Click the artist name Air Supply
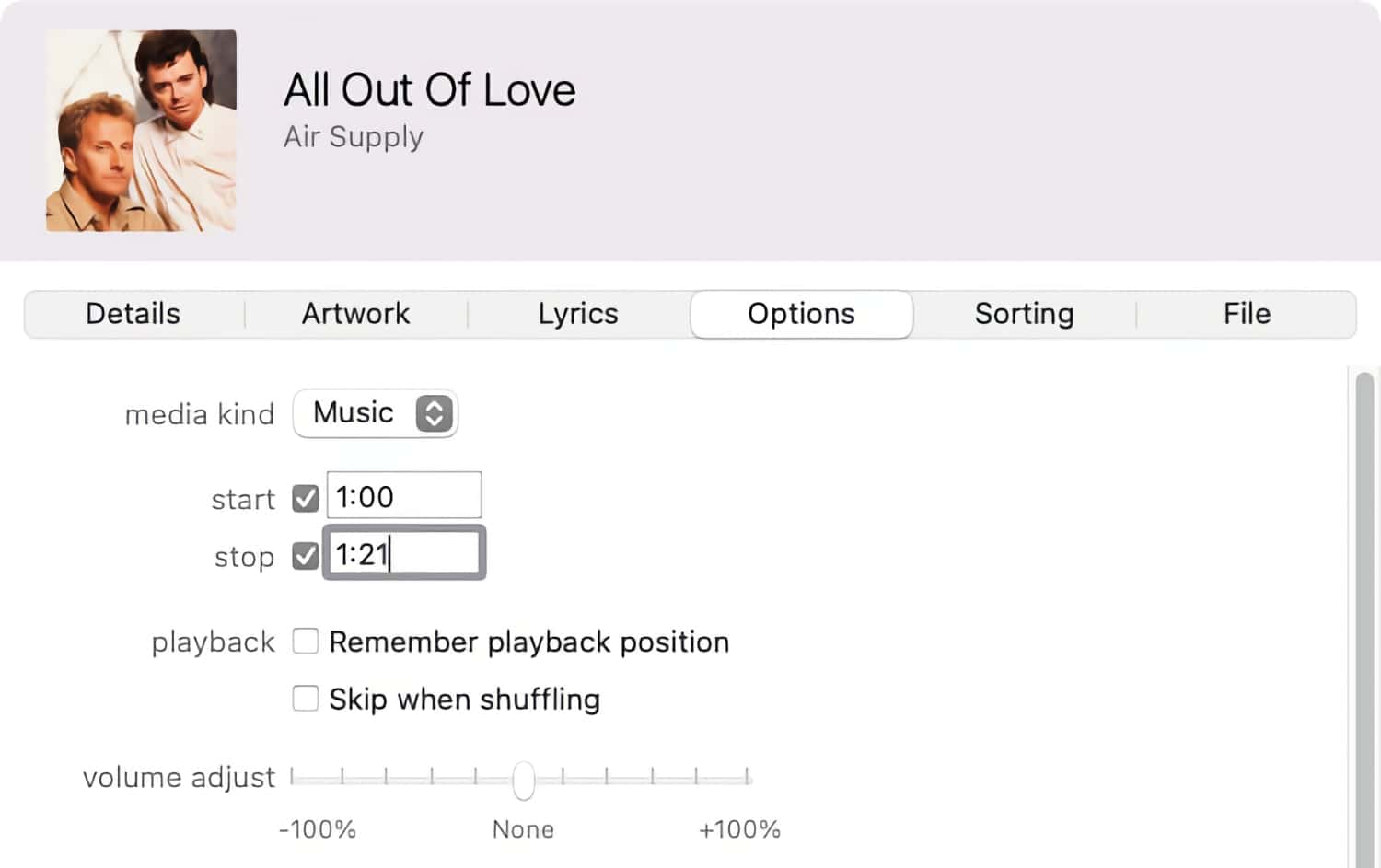Screen dimensions: 1381x868 pyautogui.click(x=353, y=136)
